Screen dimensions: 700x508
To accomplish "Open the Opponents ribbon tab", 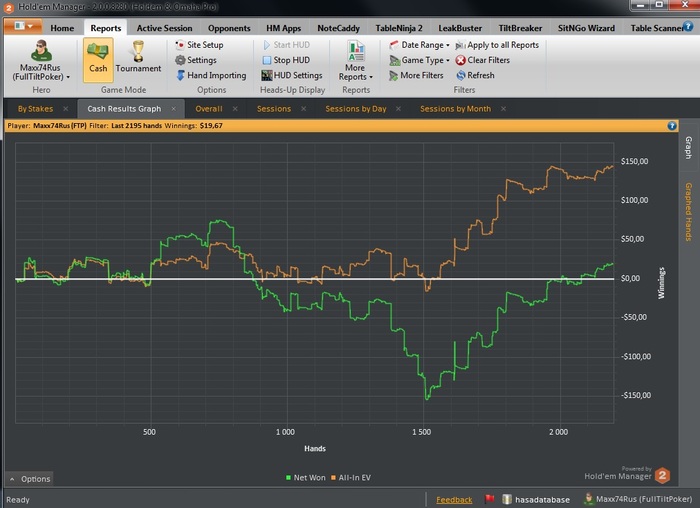I will coord(229,28).
